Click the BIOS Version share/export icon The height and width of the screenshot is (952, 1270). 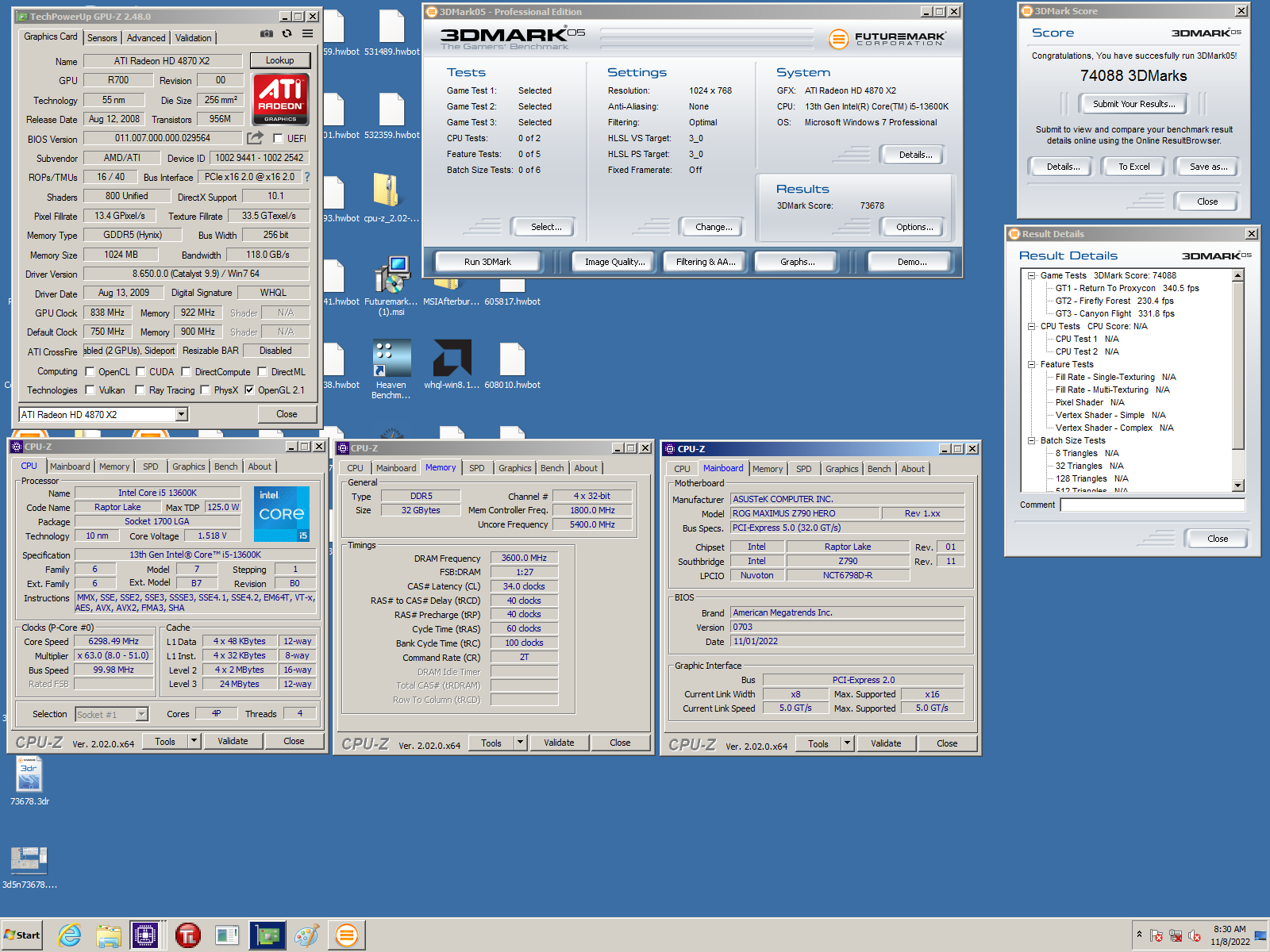[x=255, y=138]
